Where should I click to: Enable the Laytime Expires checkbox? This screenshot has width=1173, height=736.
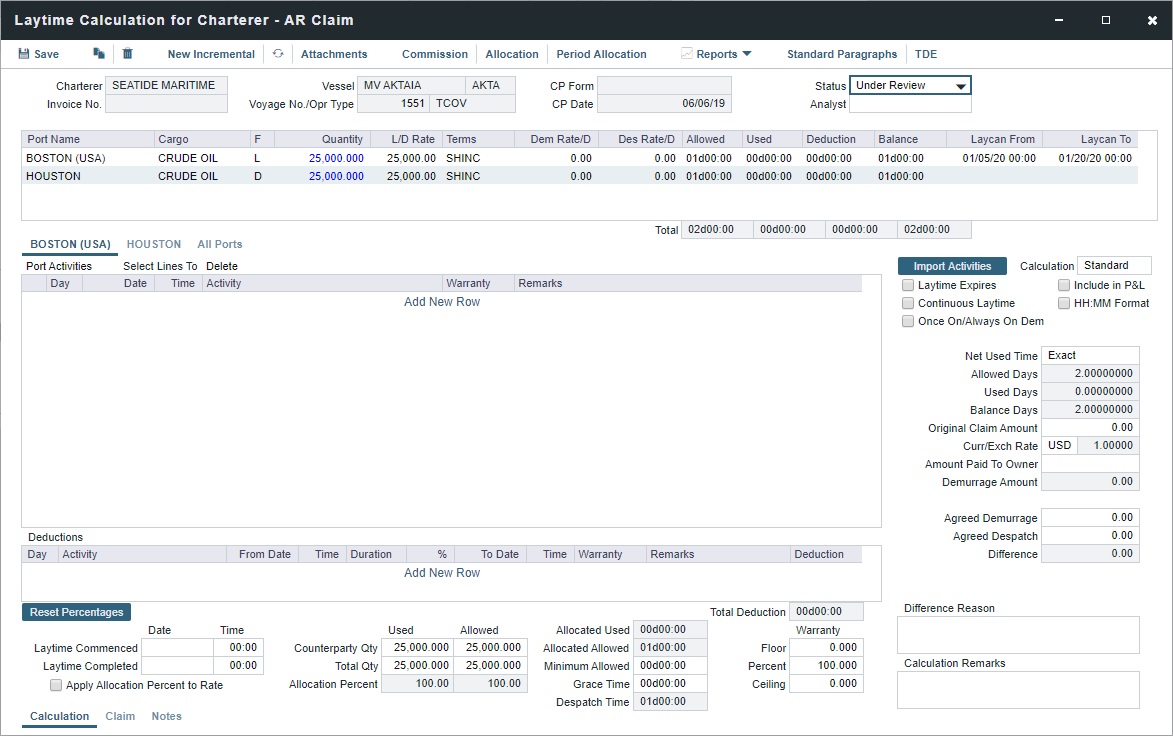[x=908, y=286]
